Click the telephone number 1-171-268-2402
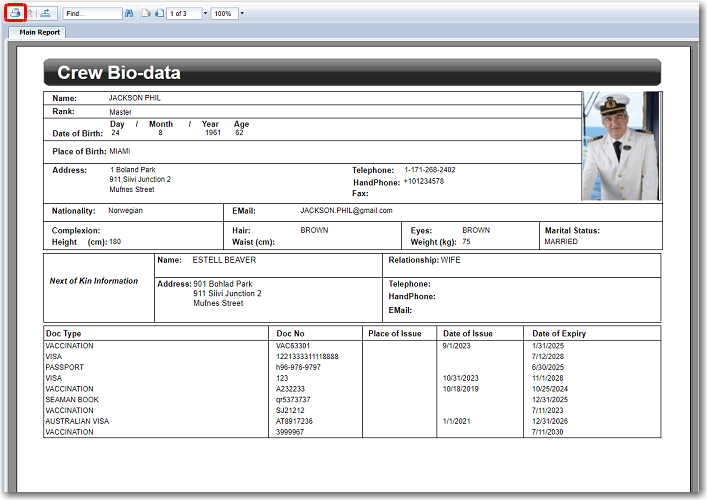Viewport: 707px width, 500px height. coord(429,170)
